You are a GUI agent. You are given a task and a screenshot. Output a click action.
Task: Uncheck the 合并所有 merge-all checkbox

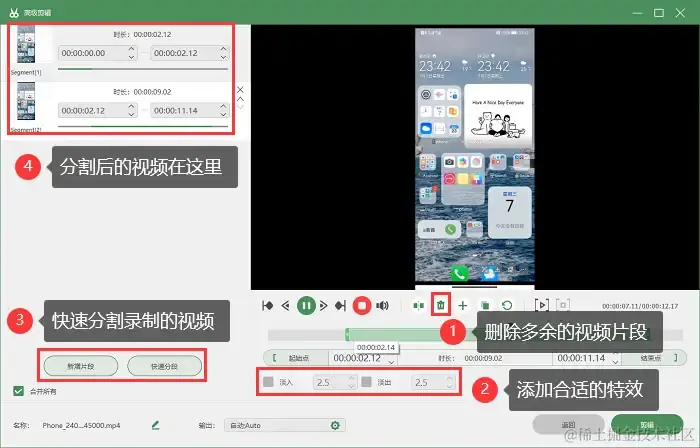coord(18,391)
